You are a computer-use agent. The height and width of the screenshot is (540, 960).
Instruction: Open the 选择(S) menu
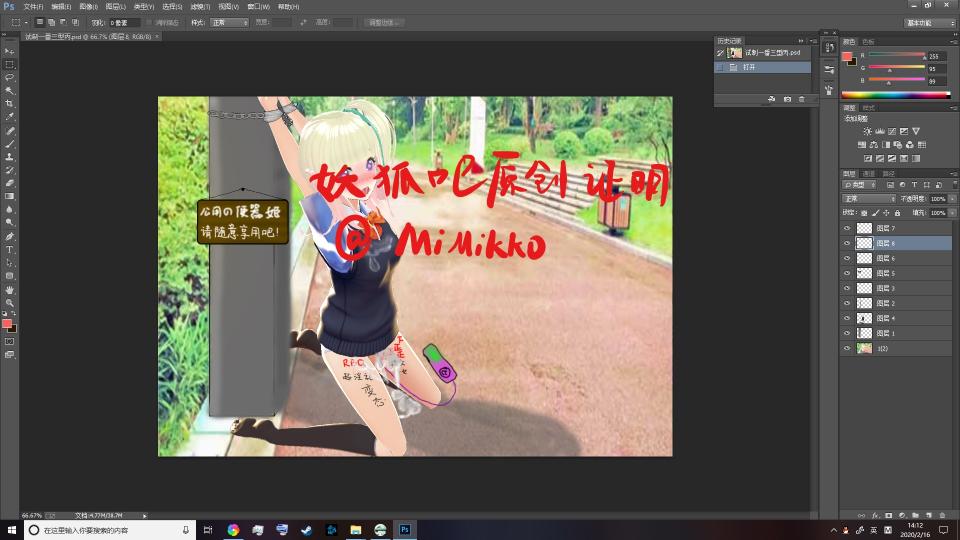tap(172, 7)
